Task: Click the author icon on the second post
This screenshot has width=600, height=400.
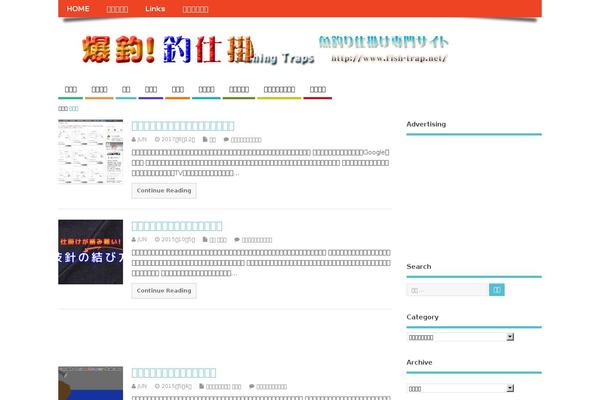Action: (x=134, y=240)
